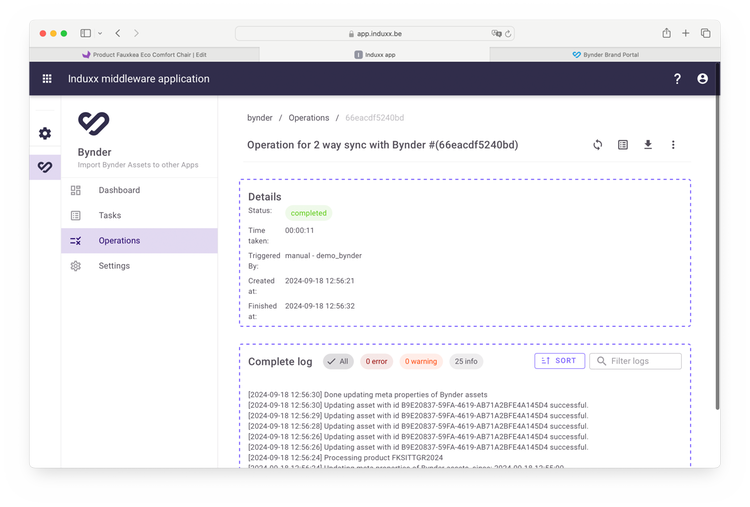Click the Triggered By value manual - demo_bynder

(x=323, y=256)
